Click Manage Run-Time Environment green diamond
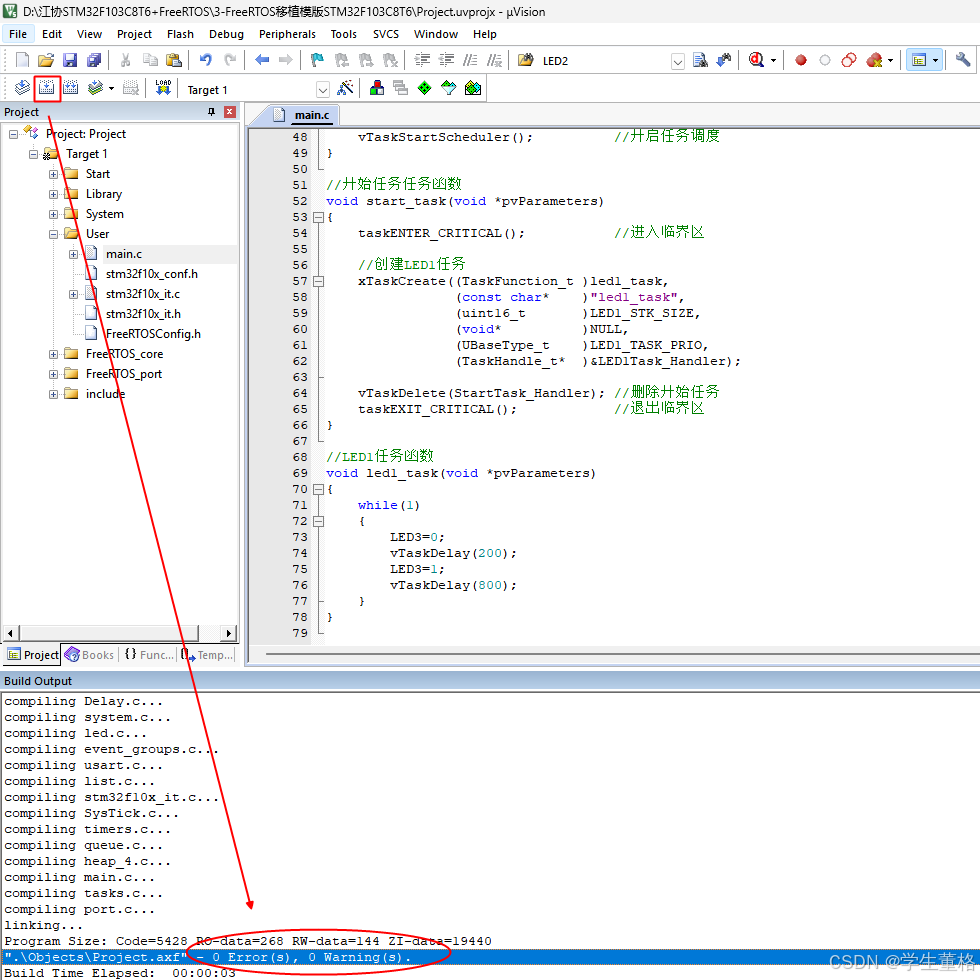This screenshot has width=980, height=980. click(x=424, y=88)
